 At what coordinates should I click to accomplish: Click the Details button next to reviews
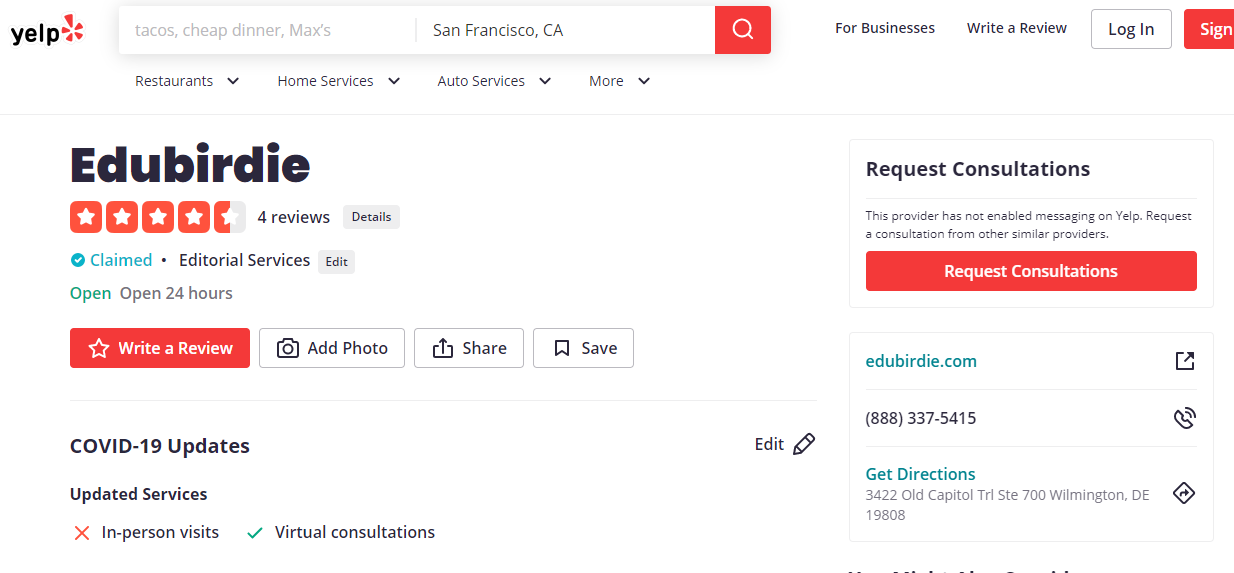tap(371, 217)
